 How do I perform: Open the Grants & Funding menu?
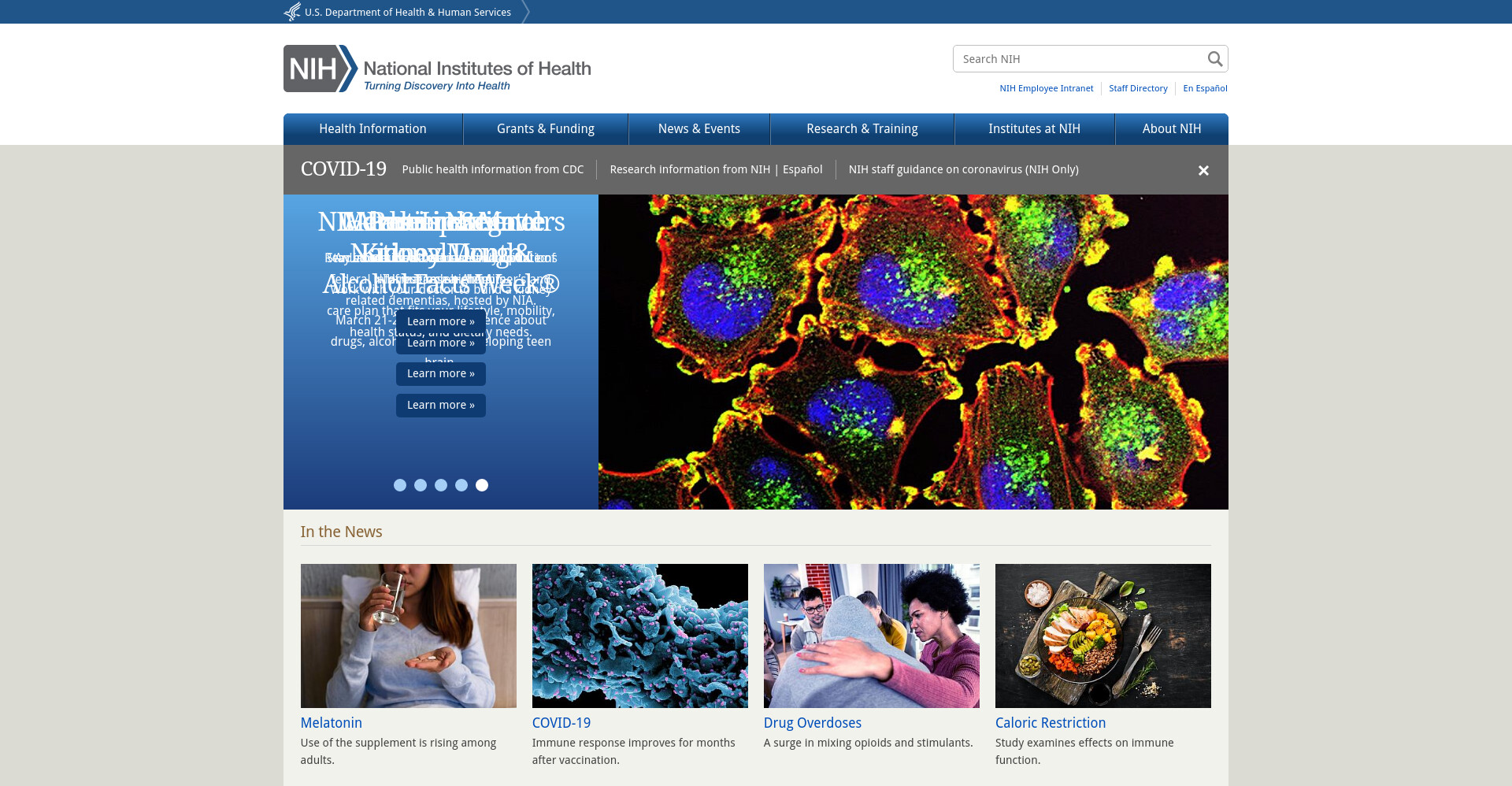(546, 129)
